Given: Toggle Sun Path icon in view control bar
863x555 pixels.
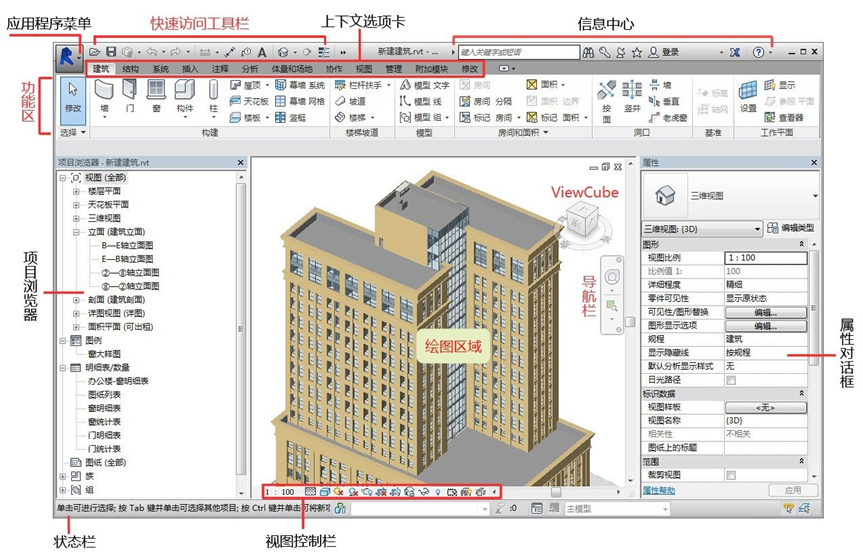Looking at the screenshot, I should pyautogui.click(x=338, y=492).
